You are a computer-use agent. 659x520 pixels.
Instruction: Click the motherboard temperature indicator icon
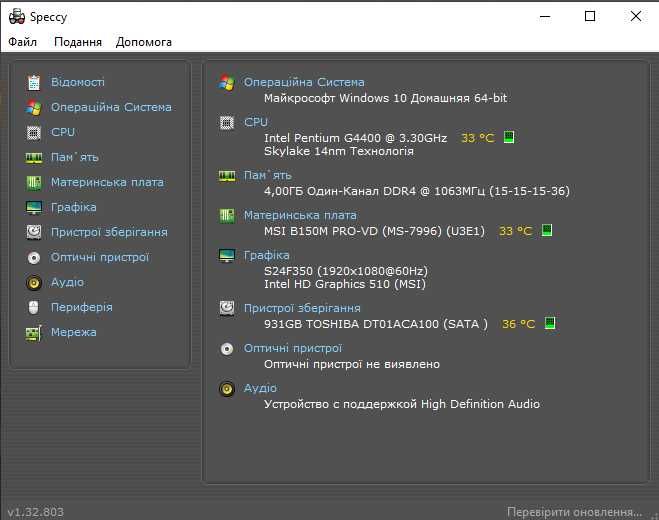coord(547,230)
